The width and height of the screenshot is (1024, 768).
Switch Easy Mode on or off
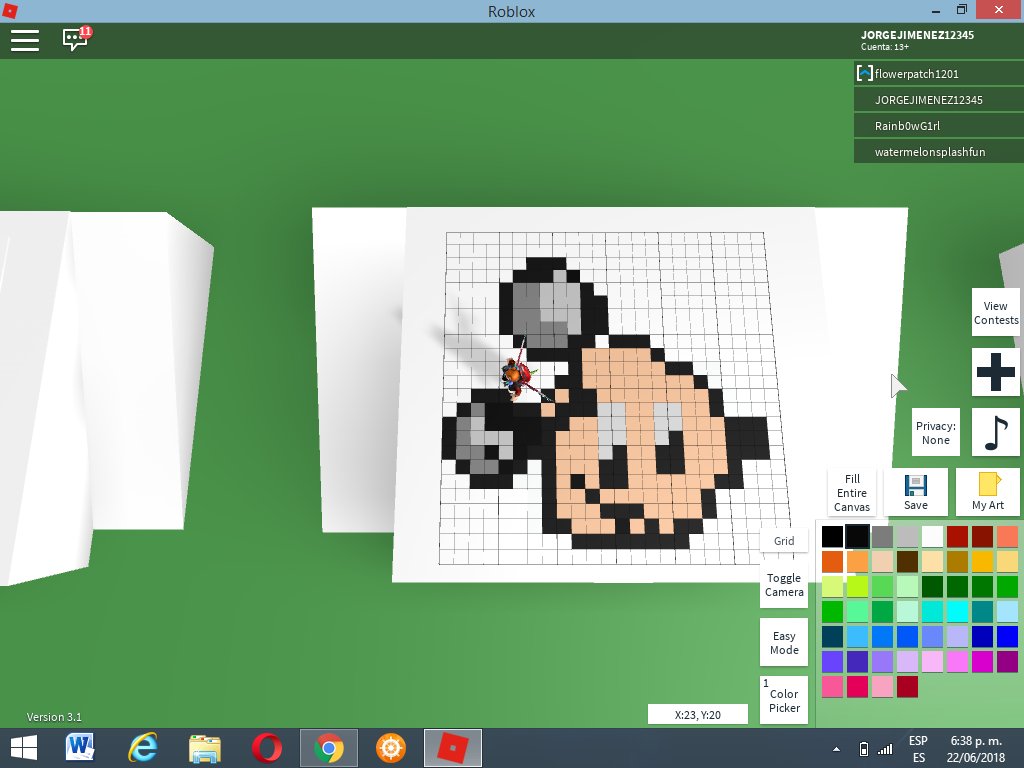(x=784, y=643)
